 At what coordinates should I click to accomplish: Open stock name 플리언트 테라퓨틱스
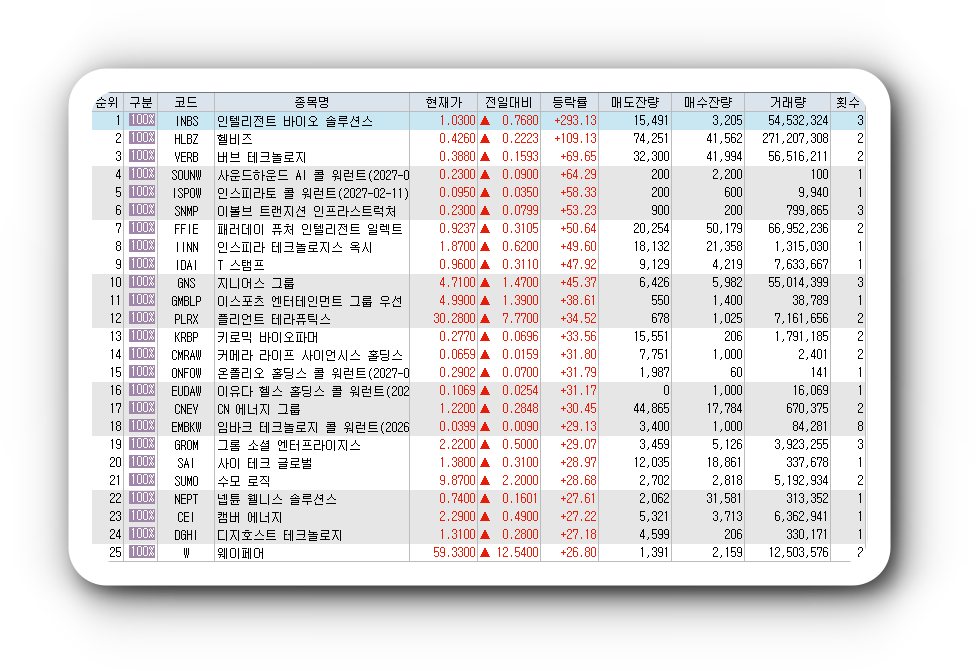274,319
